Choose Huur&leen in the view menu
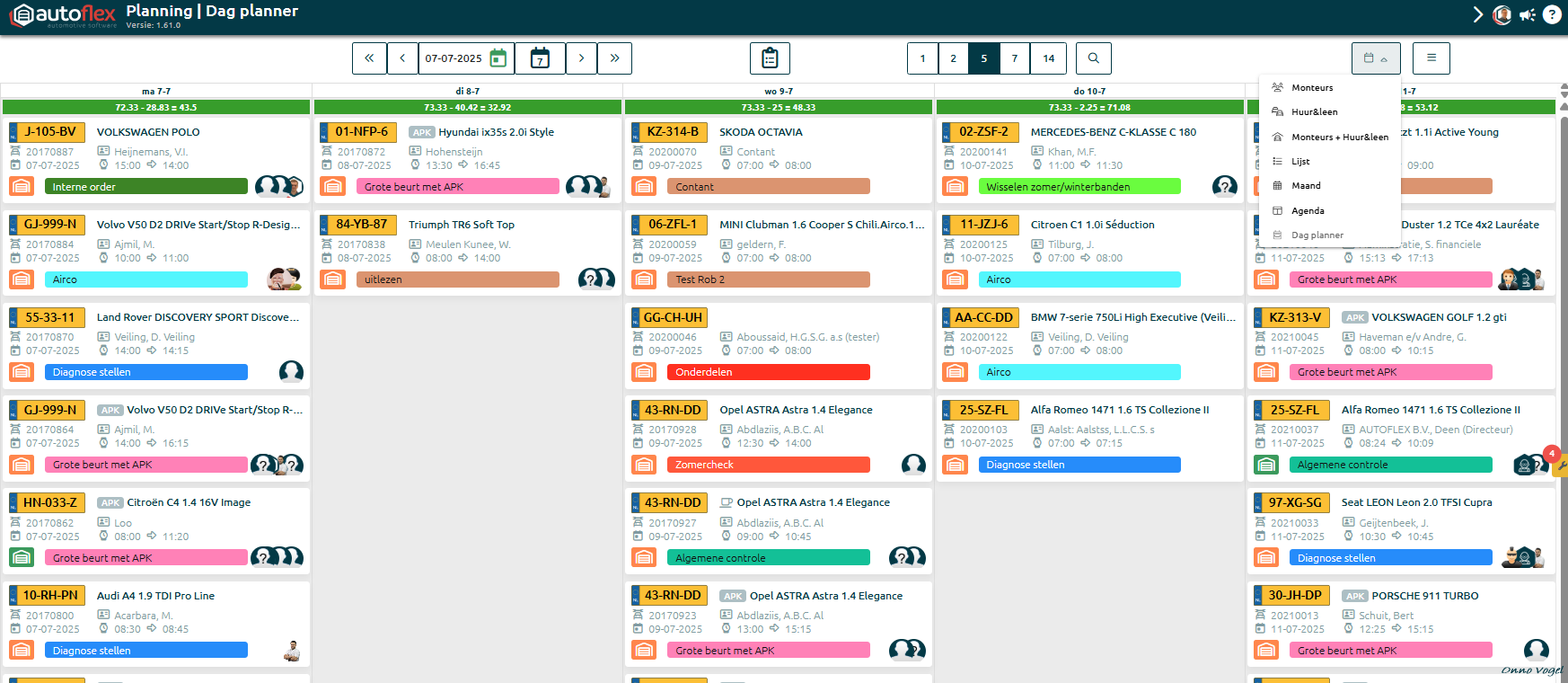This screenshot has height=683, width=1568. pos(1330,112)
